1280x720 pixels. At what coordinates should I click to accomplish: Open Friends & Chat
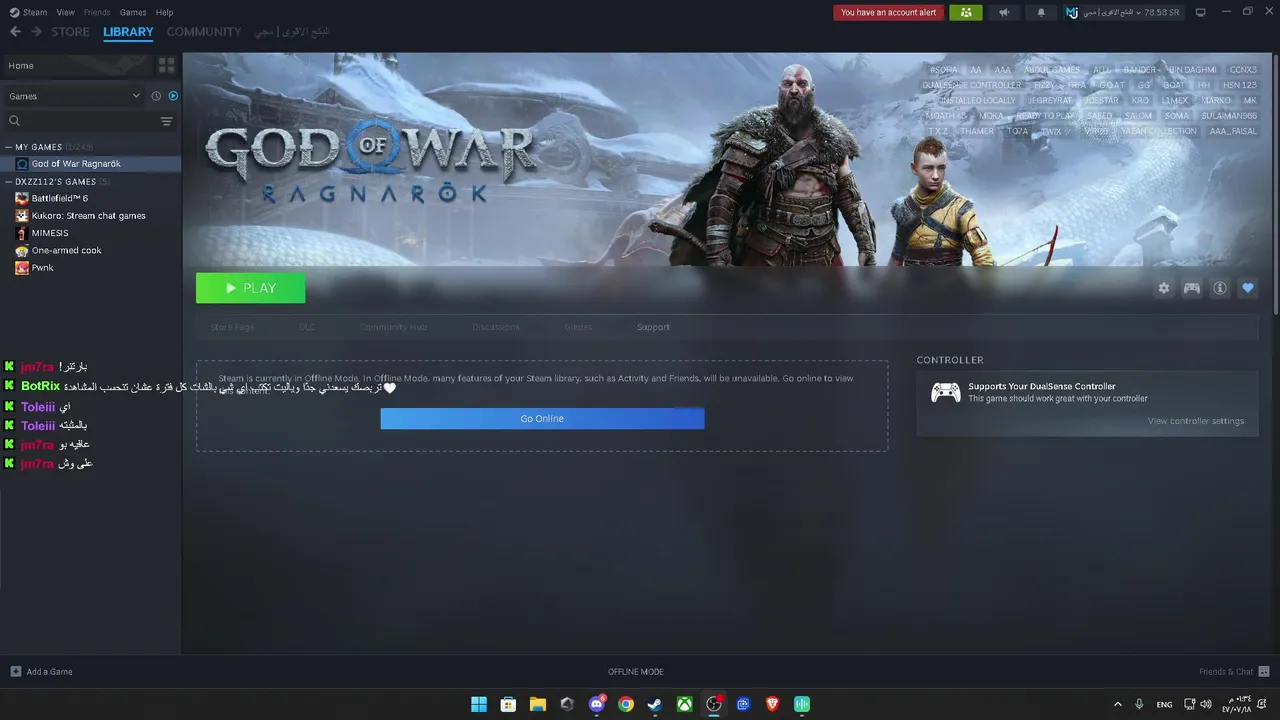click(x=1234, y=672)
